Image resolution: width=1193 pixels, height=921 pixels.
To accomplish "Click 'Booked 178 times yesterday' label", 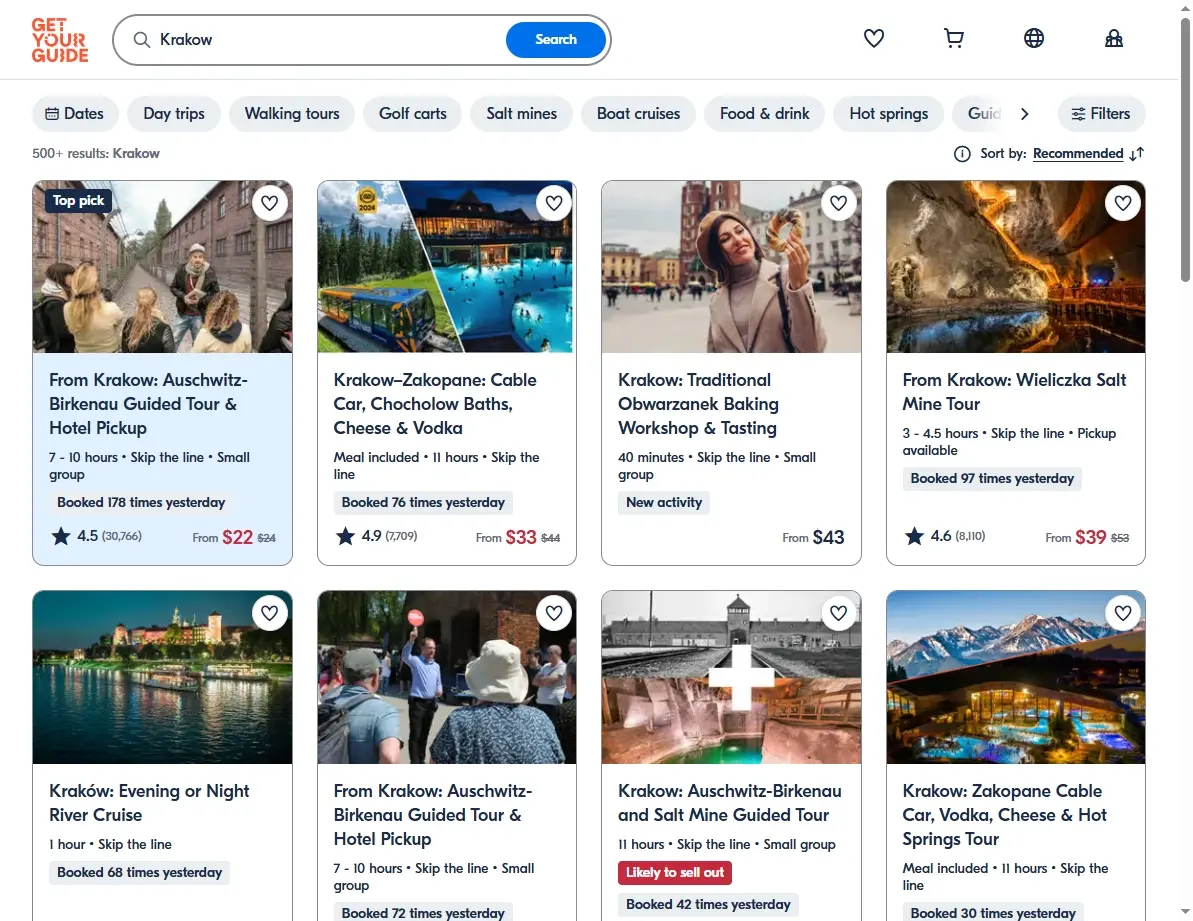I will click(141, 503).
